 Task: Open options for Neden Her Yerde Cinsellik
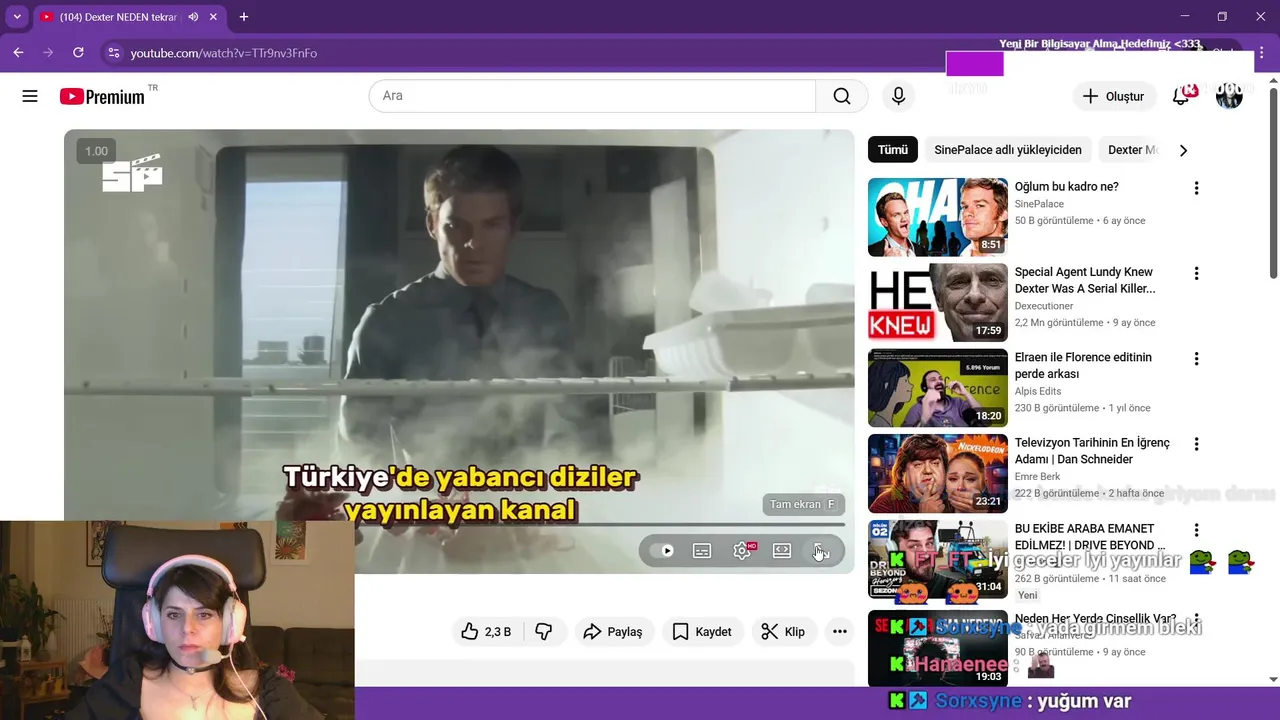[1196, 620]
